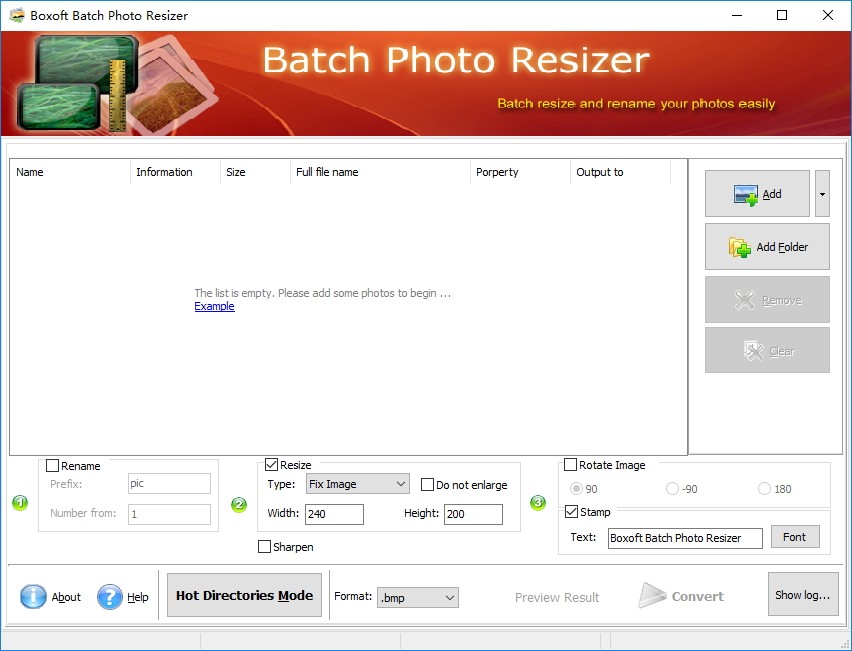Click the Full file name column header
Image resolution: width=852 pixels, height=651 pixels.
tap(380, 172)
